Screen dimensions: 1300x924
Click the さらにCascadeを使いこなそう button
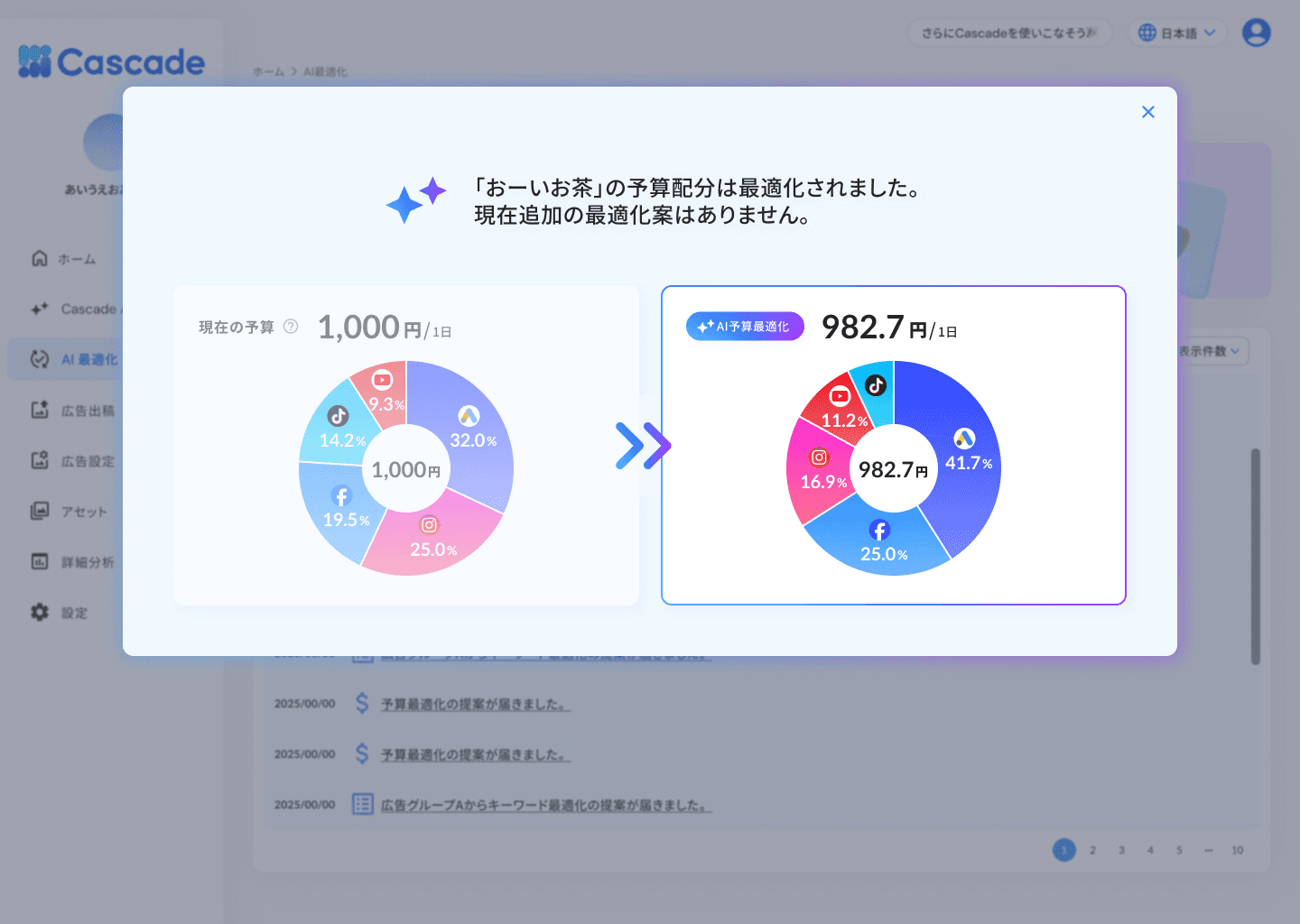point(1009,32)
